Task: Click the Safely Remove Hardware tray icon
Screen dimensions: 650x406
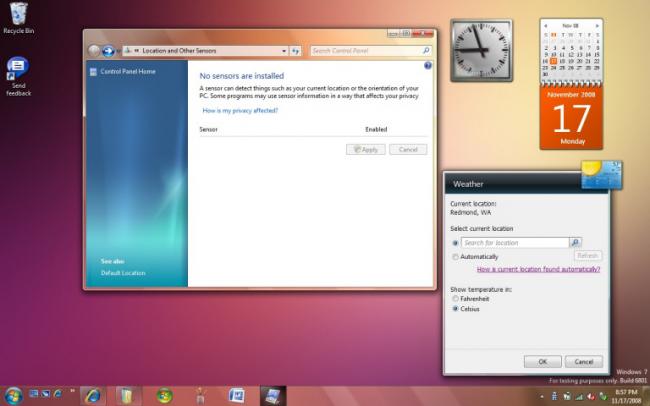Action: pos(603,397)
